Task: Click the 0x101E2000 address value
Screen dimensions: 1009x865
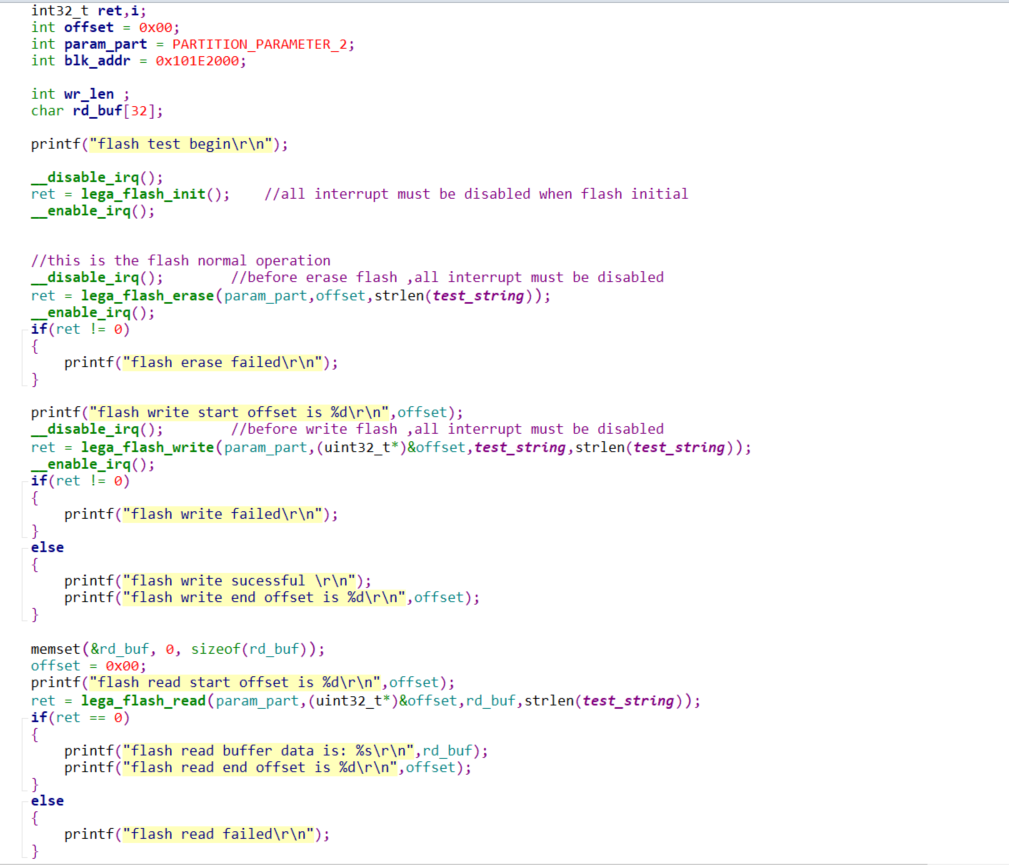Action: coord(197,61)
